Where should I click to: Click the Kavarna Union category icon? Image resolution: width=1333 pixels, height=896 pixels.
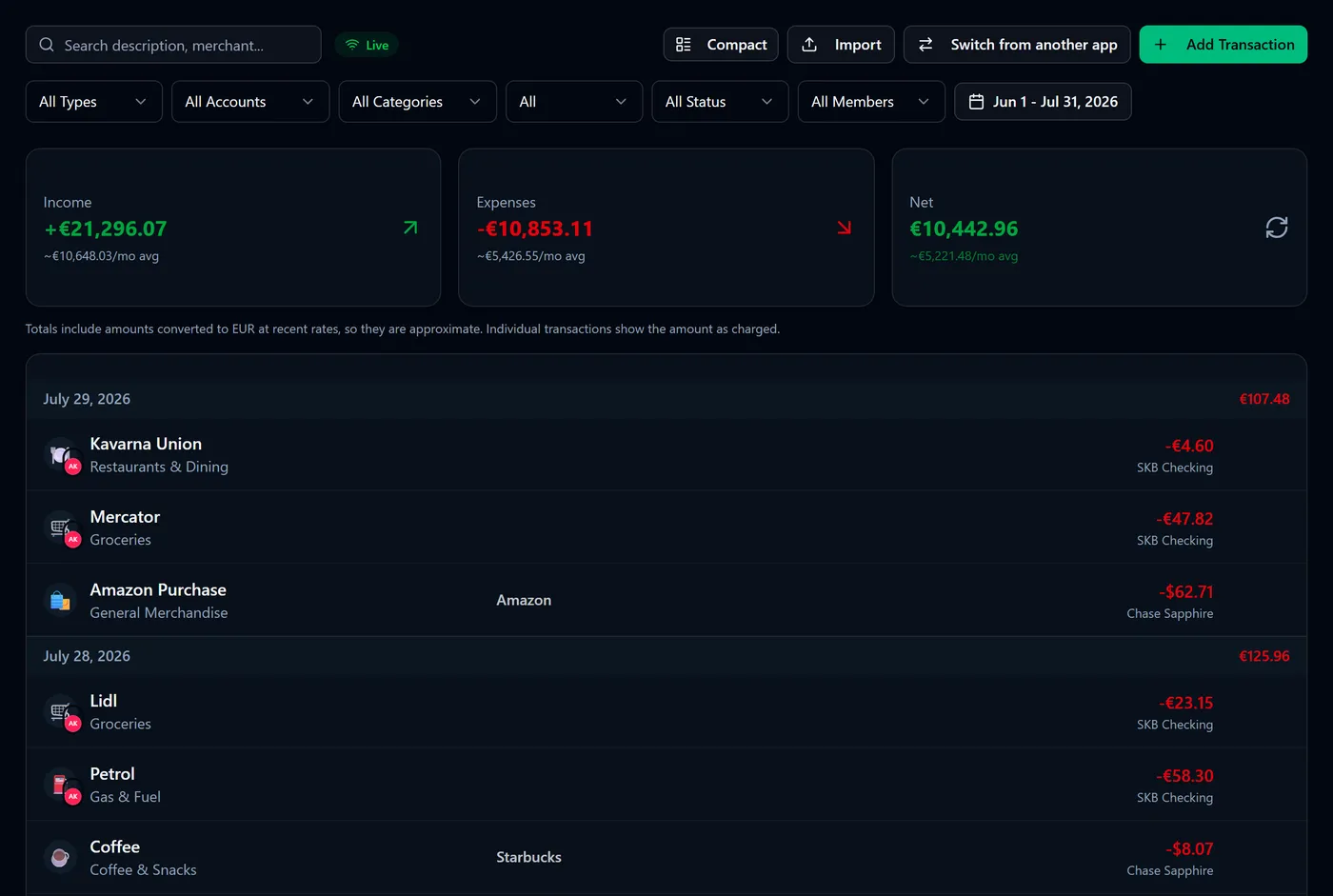pos(60,454)
